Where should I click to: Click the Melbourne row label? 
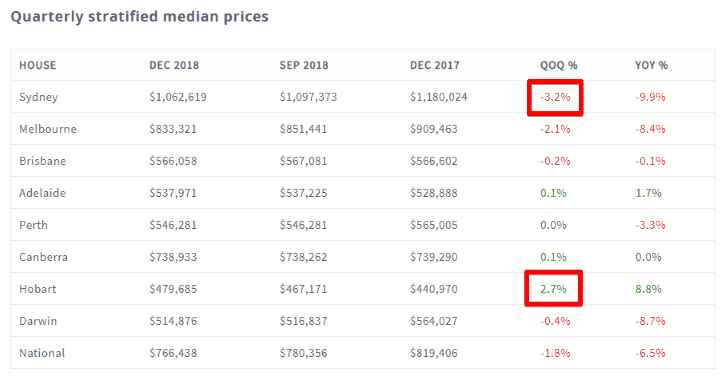point(48,129)
